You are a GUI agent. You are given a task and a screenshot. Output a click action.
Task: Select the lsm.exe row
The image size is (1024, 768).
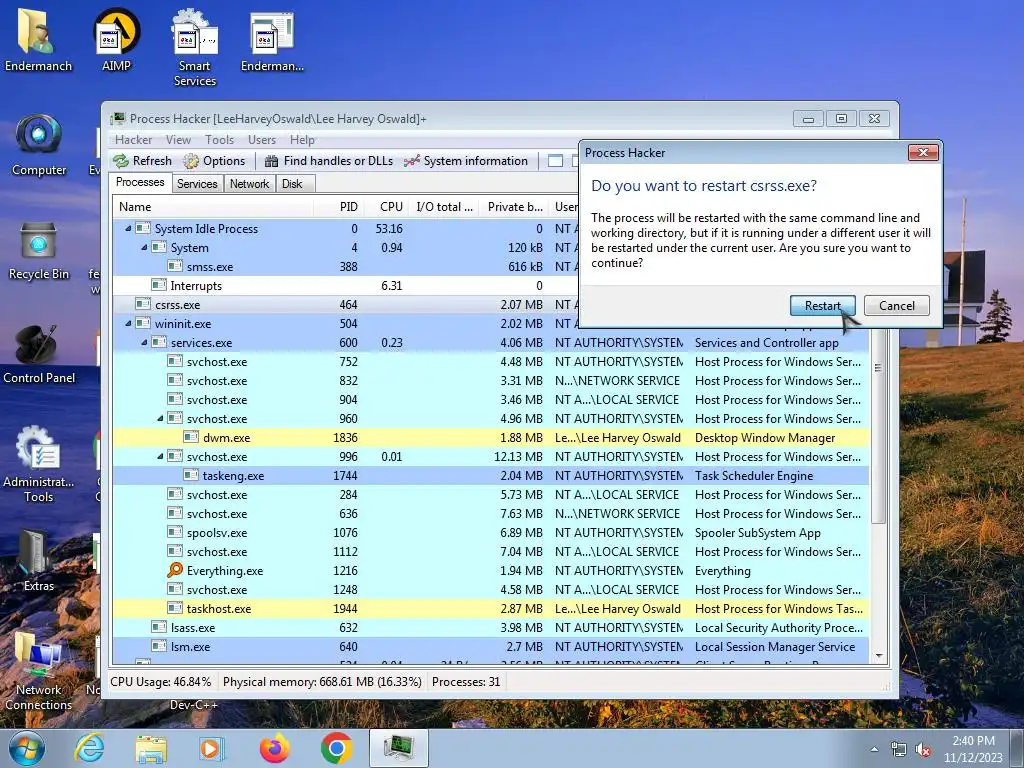click(x=490, y=647)
